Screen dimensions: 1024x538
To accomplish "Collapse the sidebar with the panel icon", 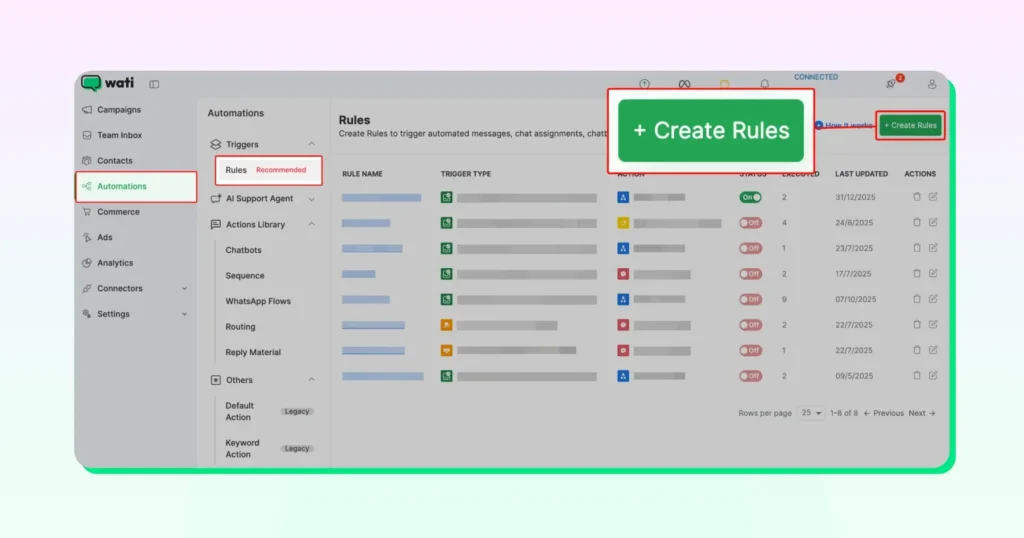I will [x=154, y=84].
